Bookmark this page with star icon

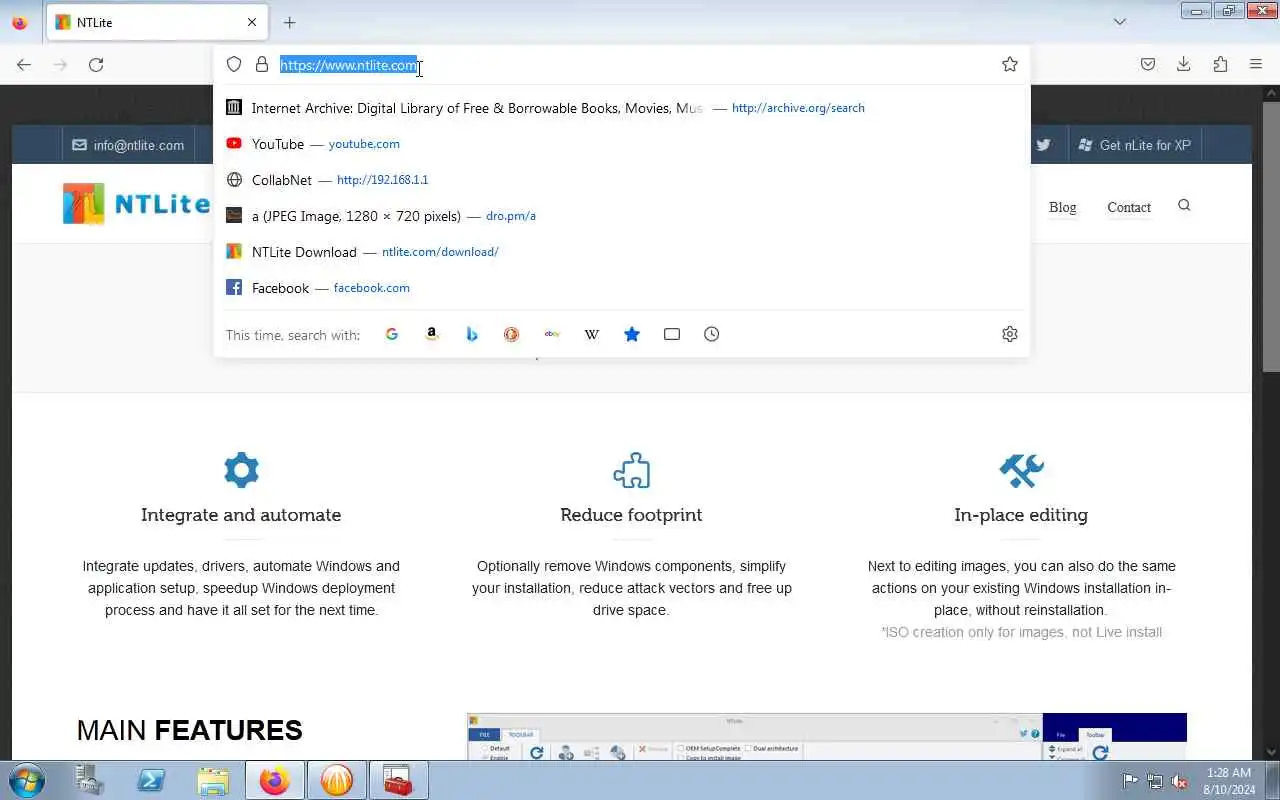pyautogui.click(x=1010, y=65)
